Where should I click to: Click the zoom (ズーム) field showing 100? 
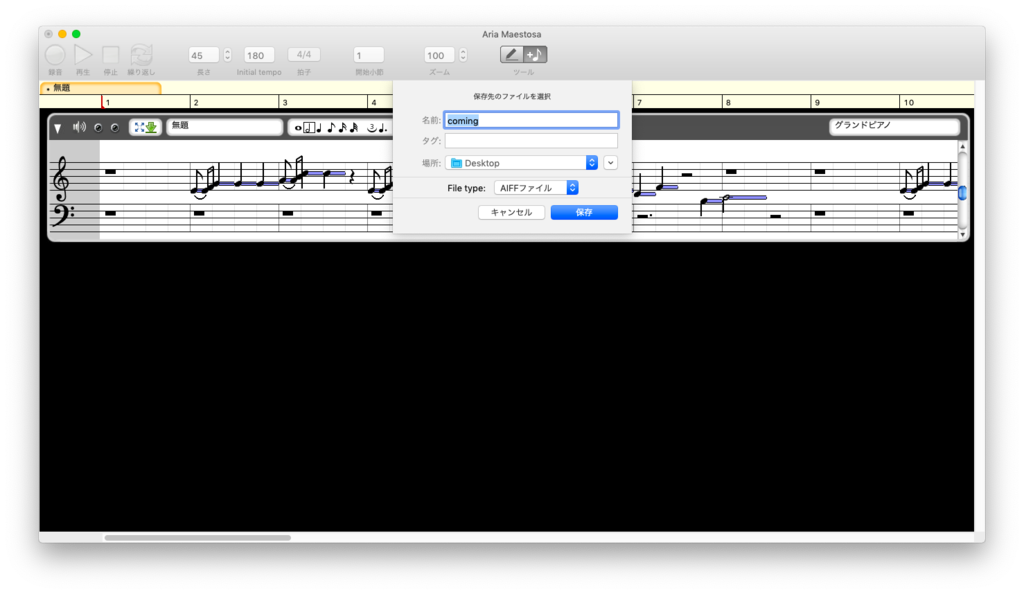click(439, 55)
